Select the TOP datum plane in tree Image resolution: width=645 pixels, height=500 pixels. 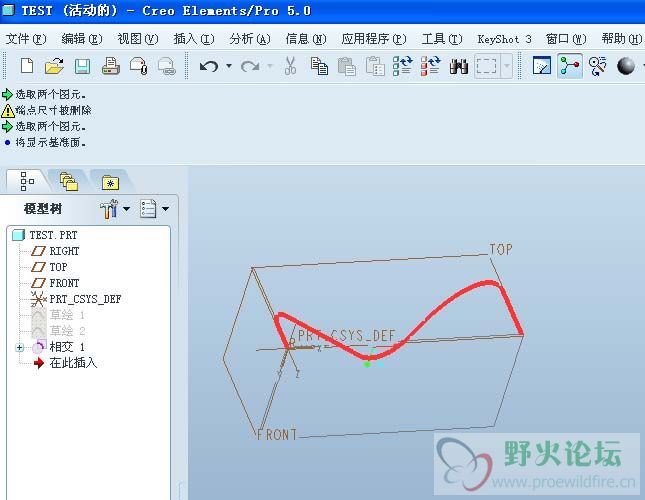(49, 267)
